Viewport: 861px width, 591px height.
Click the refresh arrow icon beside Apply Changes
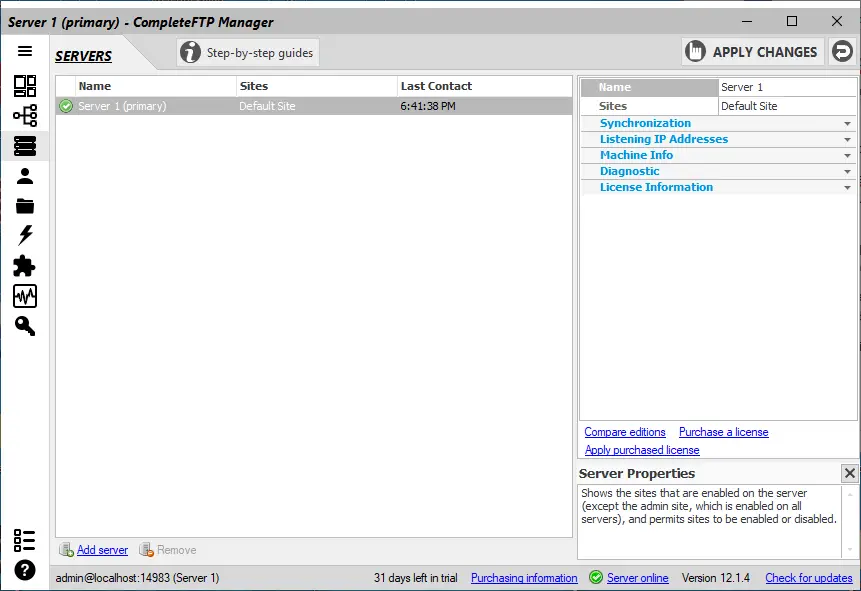click(842, 52)
